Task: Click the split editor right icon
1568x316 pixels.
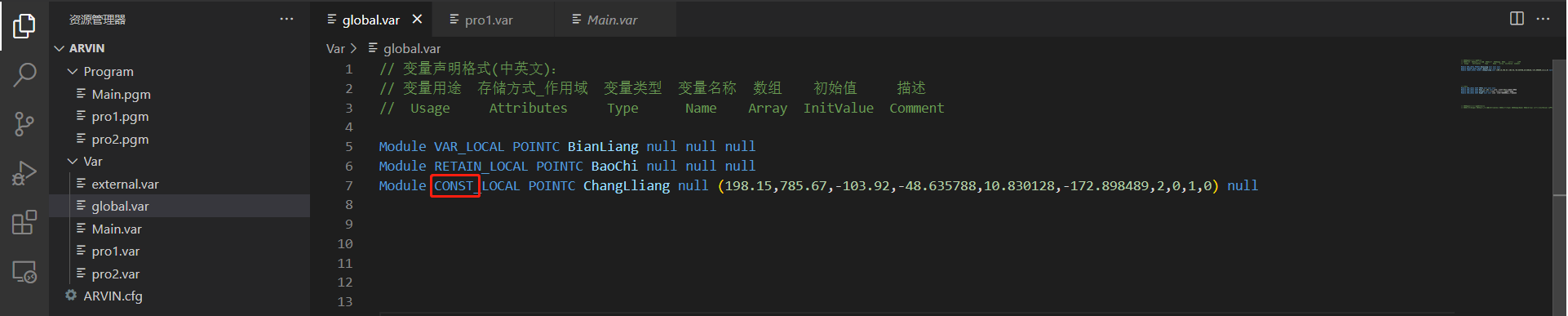Action: click(x=1517, y=19)
